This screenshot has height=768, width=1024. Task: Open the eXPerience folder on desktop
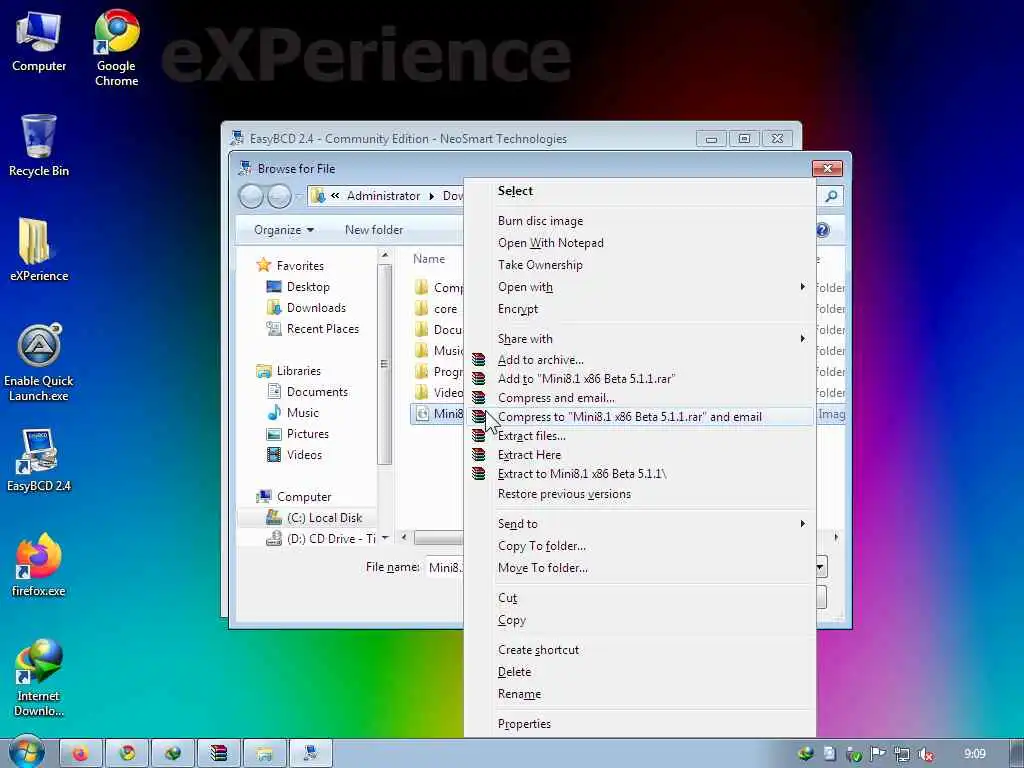(x=39, y=249)
